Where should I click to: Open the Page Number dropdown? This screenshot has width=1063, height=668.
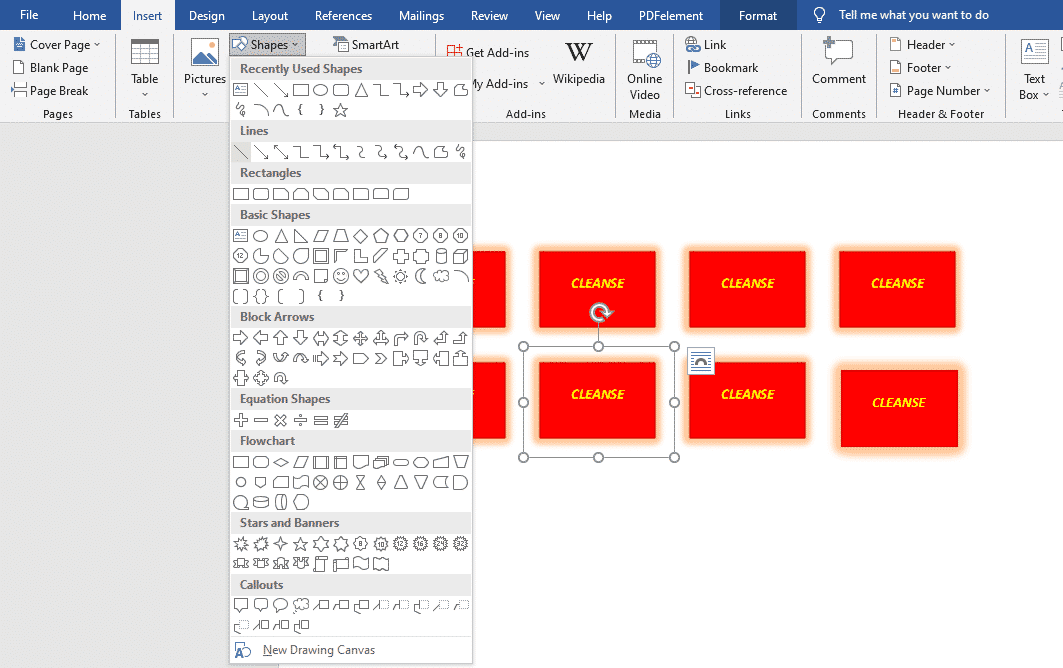[x=938, y=90]
